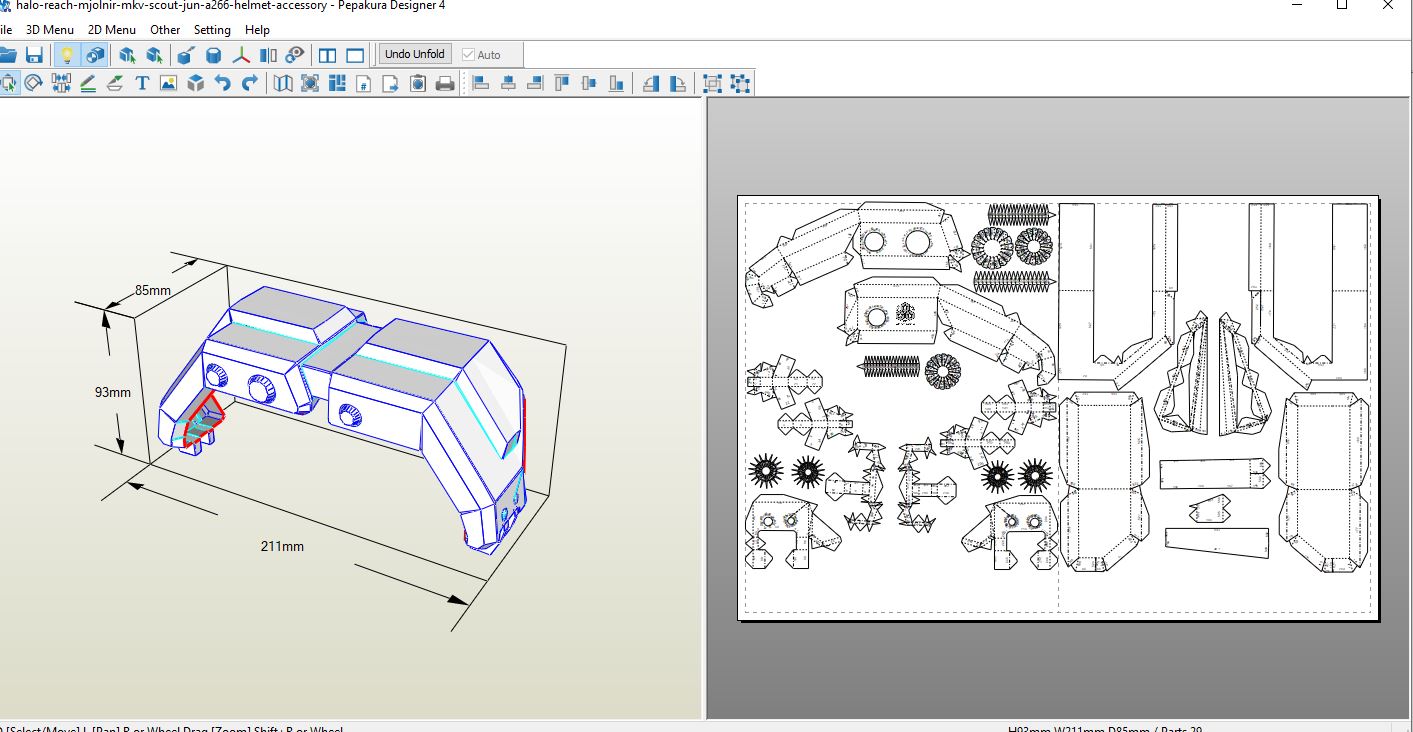Click the page number hash icon
Viewport: 1413px width, 732px height.
tap(364, 83)
